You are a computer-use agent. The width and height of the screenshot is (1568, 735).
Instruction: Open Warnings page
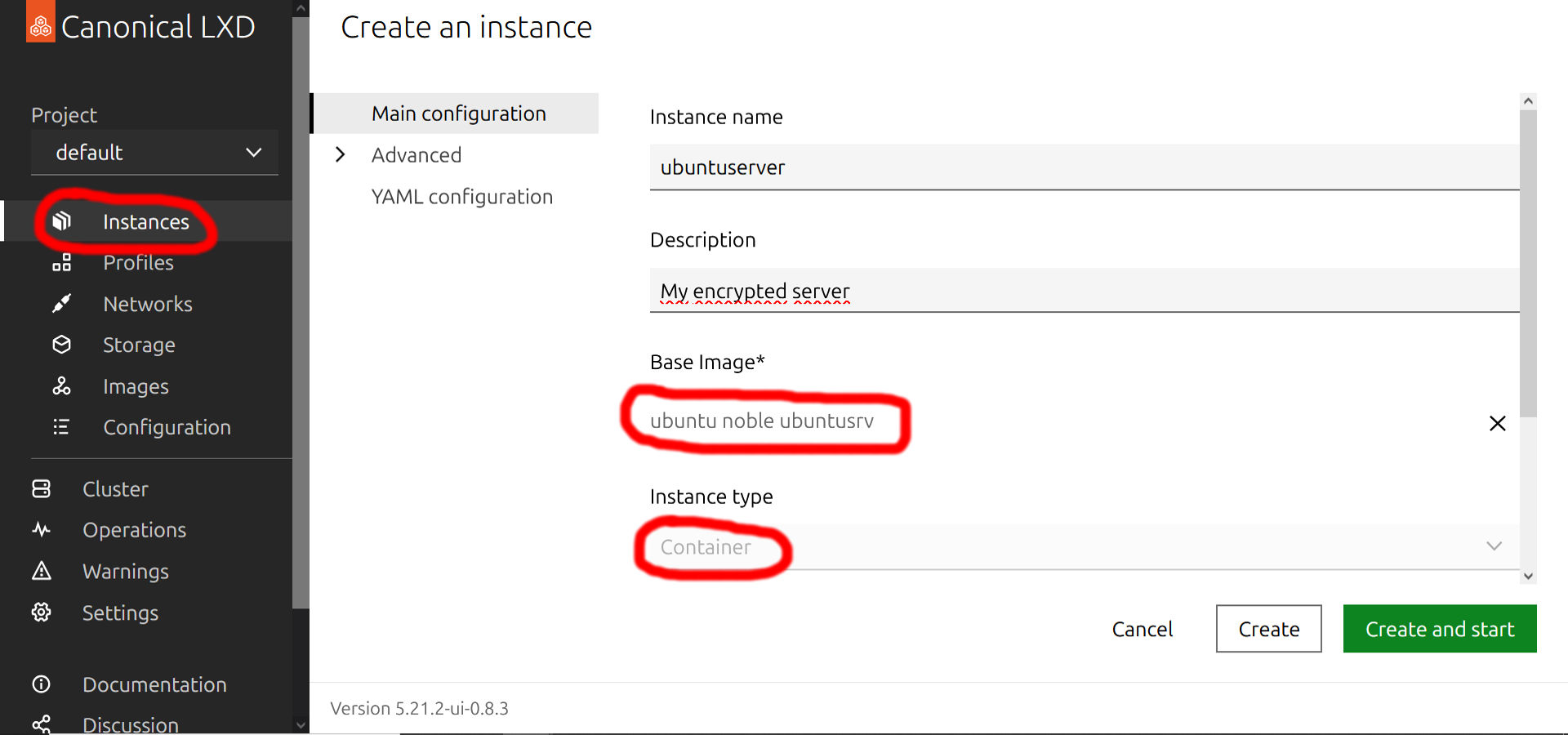click(126, 571)
